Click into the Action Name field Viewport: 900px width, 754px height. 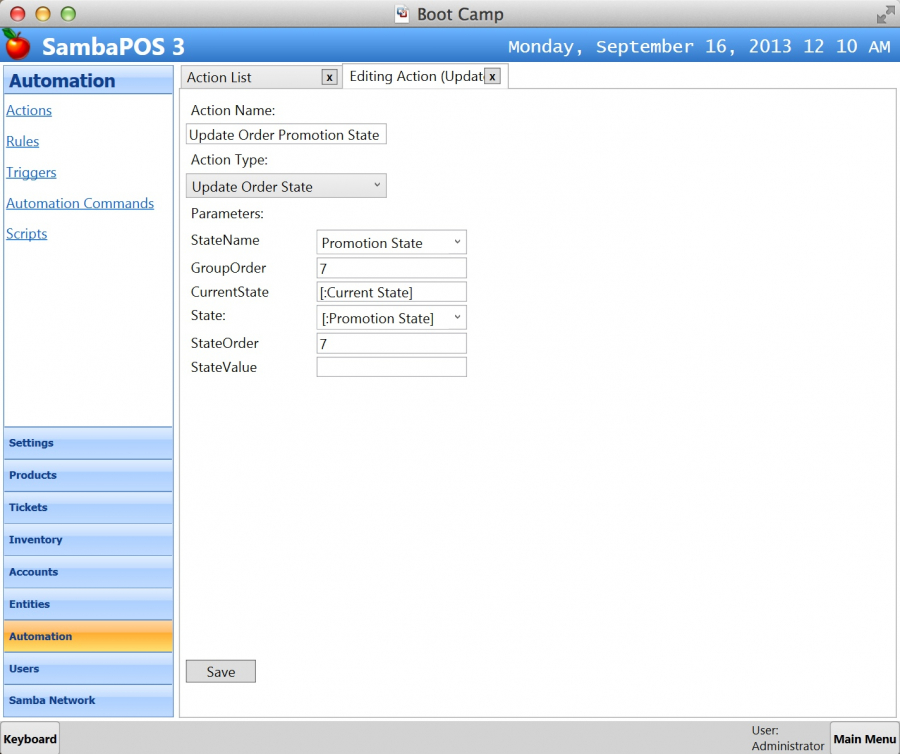[286, 135]
